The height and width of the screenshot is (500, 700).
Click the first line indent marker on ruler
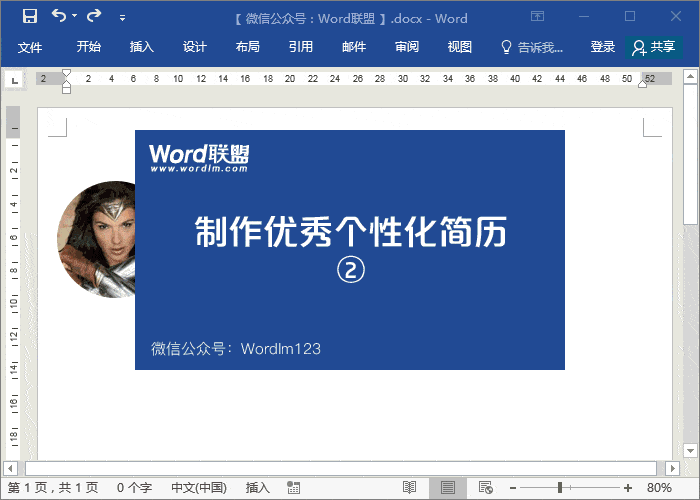[67, 74]
